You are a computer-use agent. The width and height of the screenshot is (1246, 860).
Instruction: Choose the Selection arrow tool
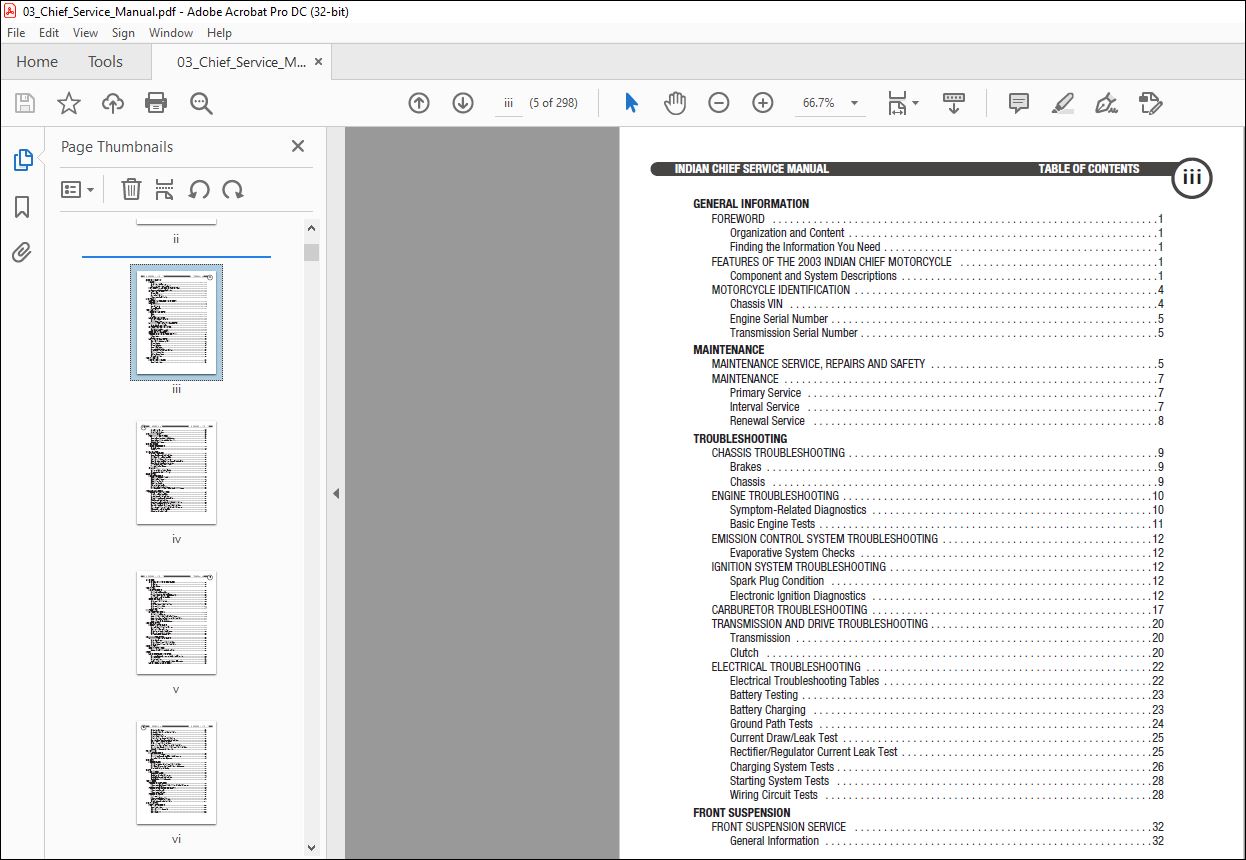[x=631, y=103]
